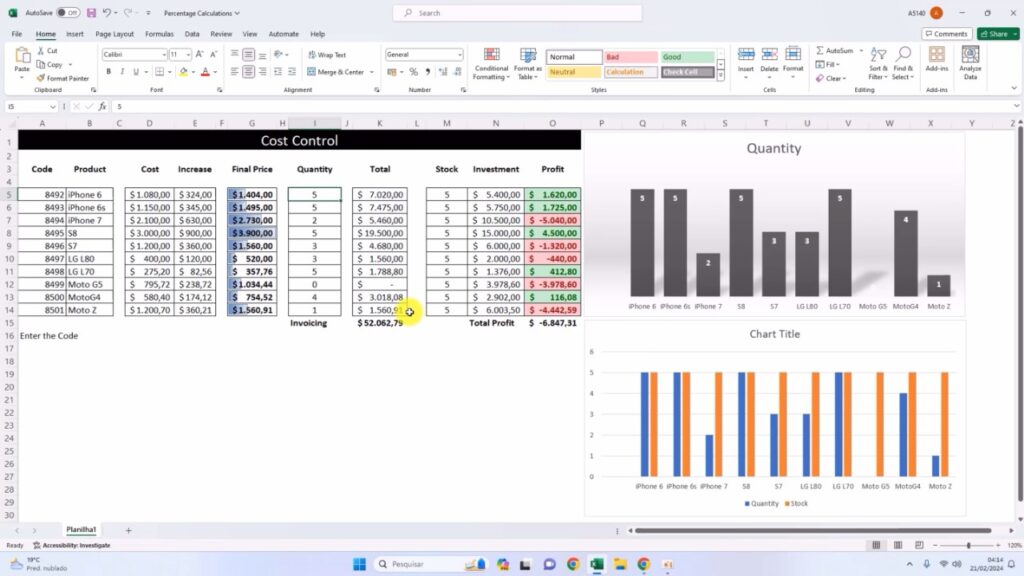Expand the Merge & Center dropdown arrow

[372, 72]
